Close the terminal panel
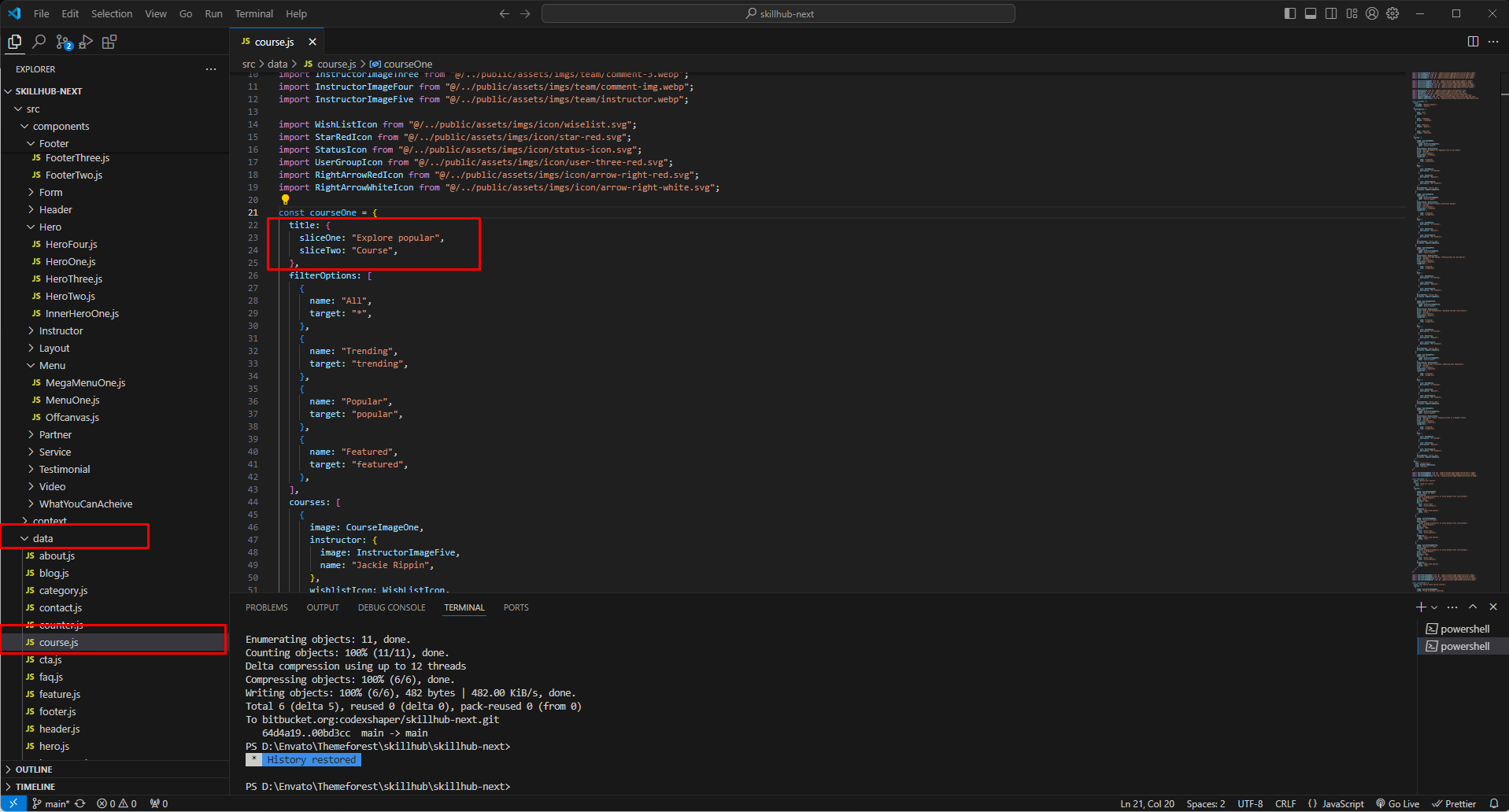The width and height of the screenshot is (1509, 812). [1493, 607]
